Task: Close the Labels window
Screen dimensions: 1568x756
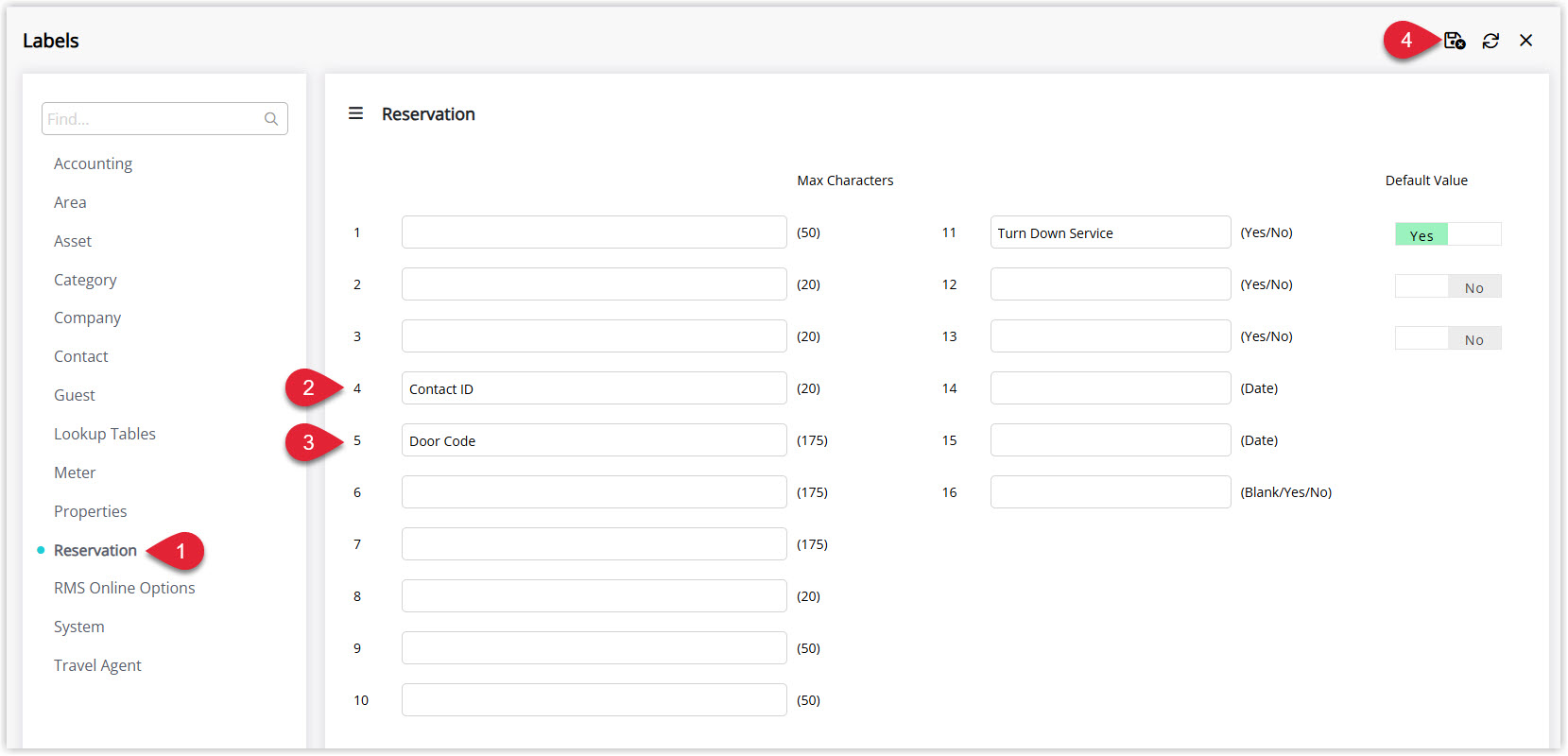Action: 1525,41
